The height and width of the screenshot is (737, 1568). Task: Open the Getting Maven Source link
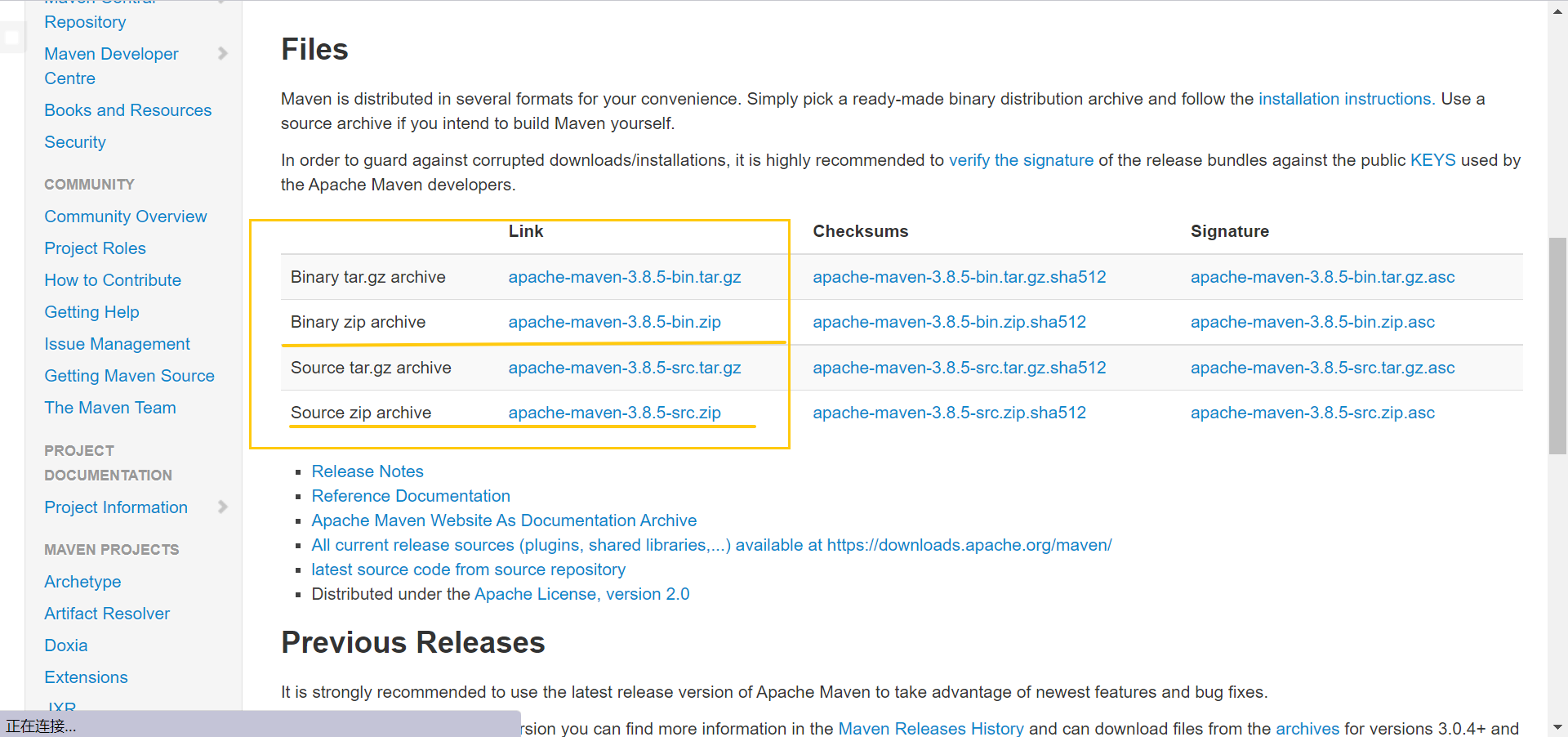tap(129, 376)
